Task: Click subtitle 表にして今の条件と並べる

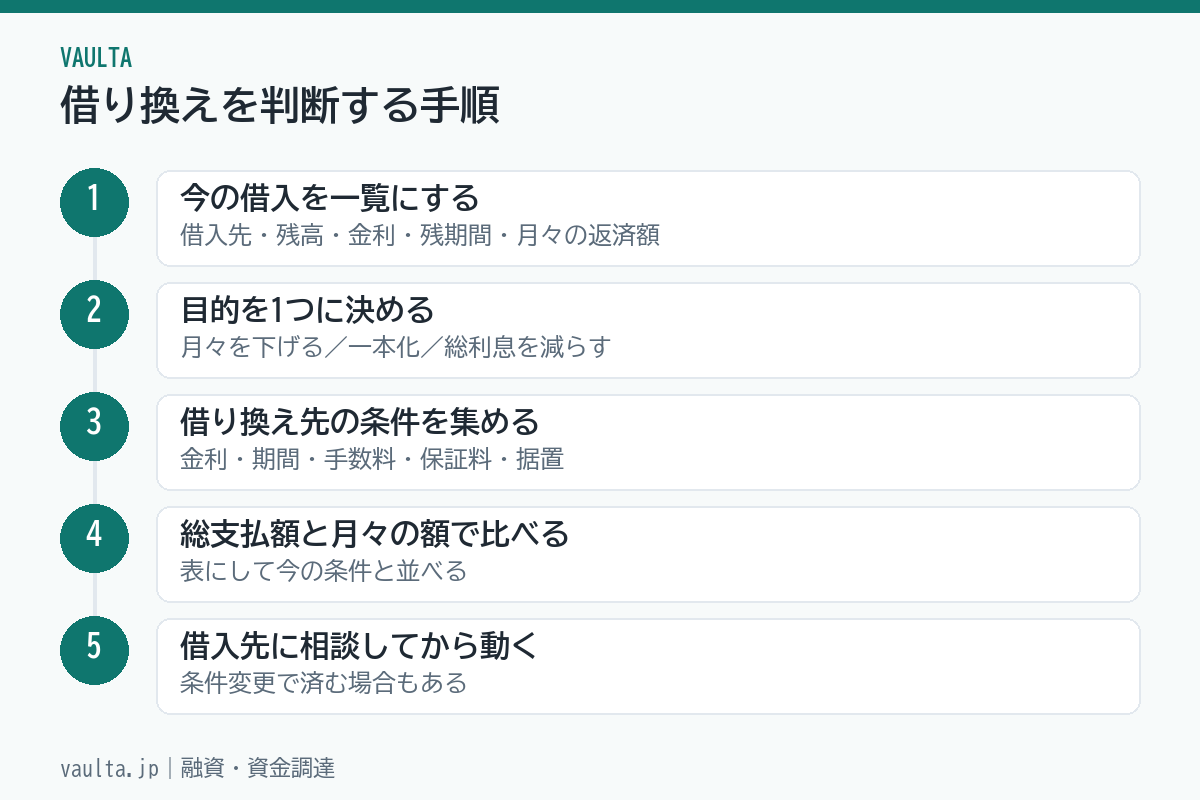Action: [324, 573]
